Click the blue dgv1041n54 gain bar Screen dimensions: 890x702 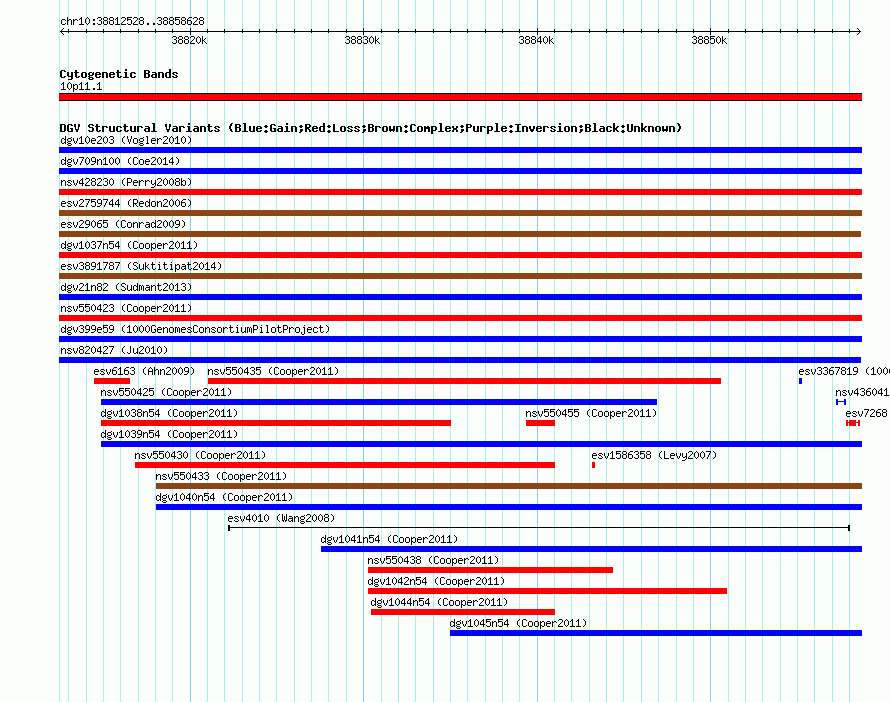pos(591,549)
